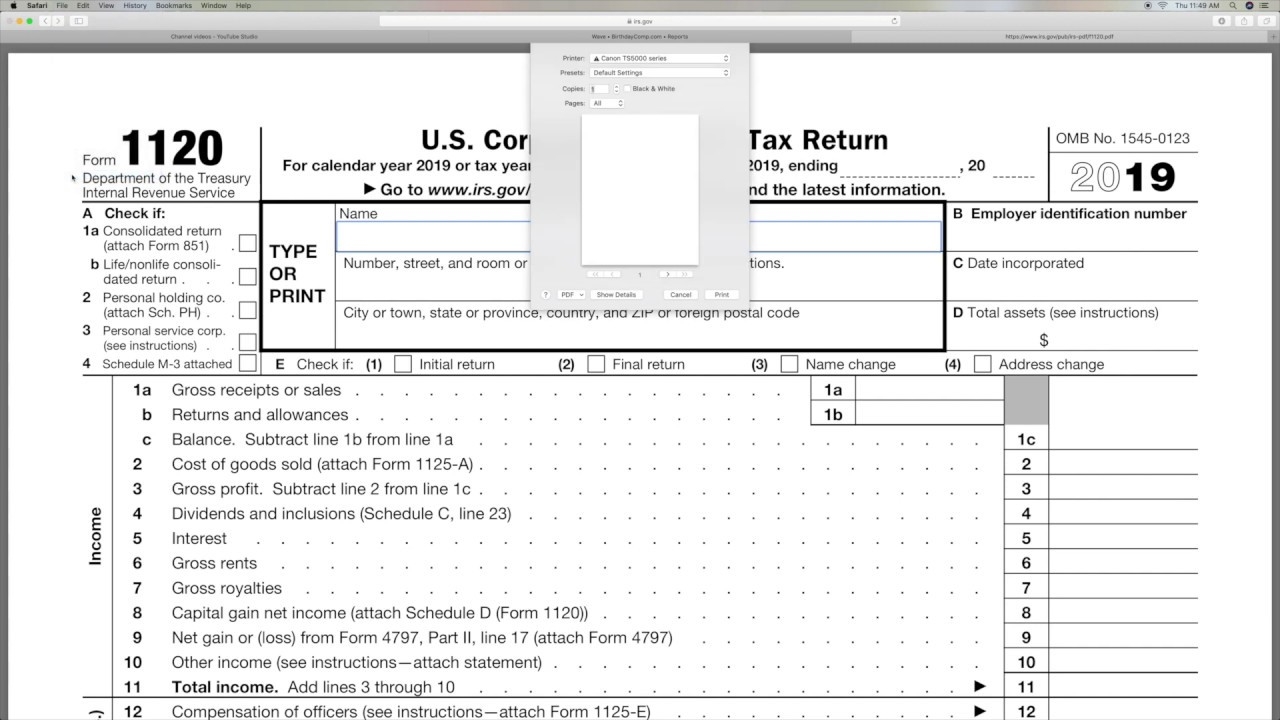Go to next page in print preview
Screen dimensions: 1280x720
click(667, 274)
